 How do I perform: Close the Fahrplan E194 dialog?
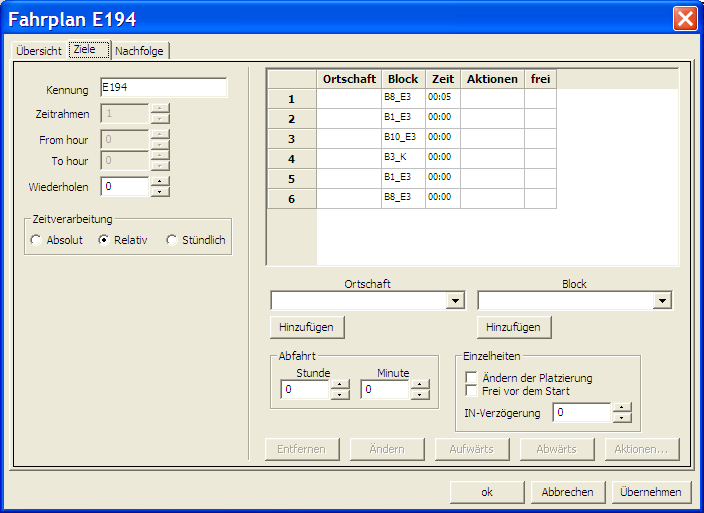685,18
